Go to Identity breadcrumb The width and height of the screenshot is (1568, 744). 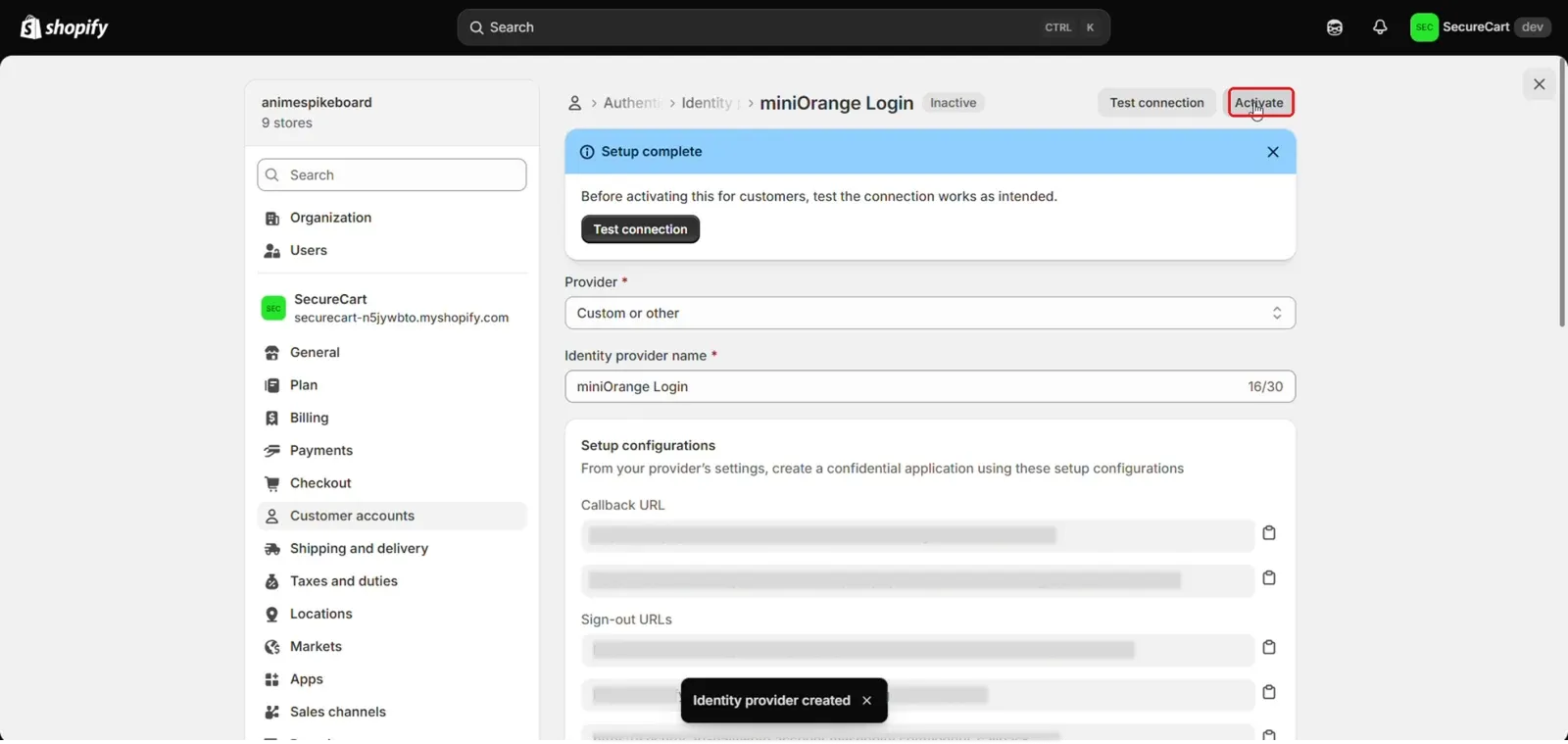point(708,103)
